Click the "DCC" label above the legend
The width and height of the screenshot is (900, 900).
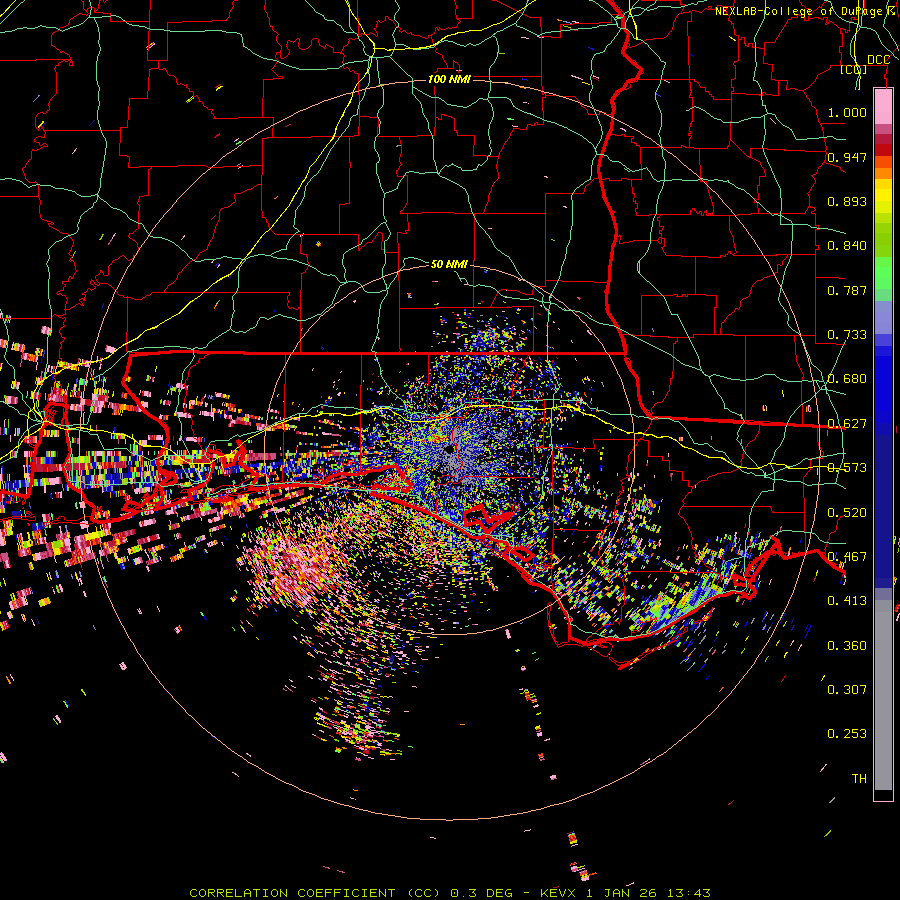click(878, 60)
